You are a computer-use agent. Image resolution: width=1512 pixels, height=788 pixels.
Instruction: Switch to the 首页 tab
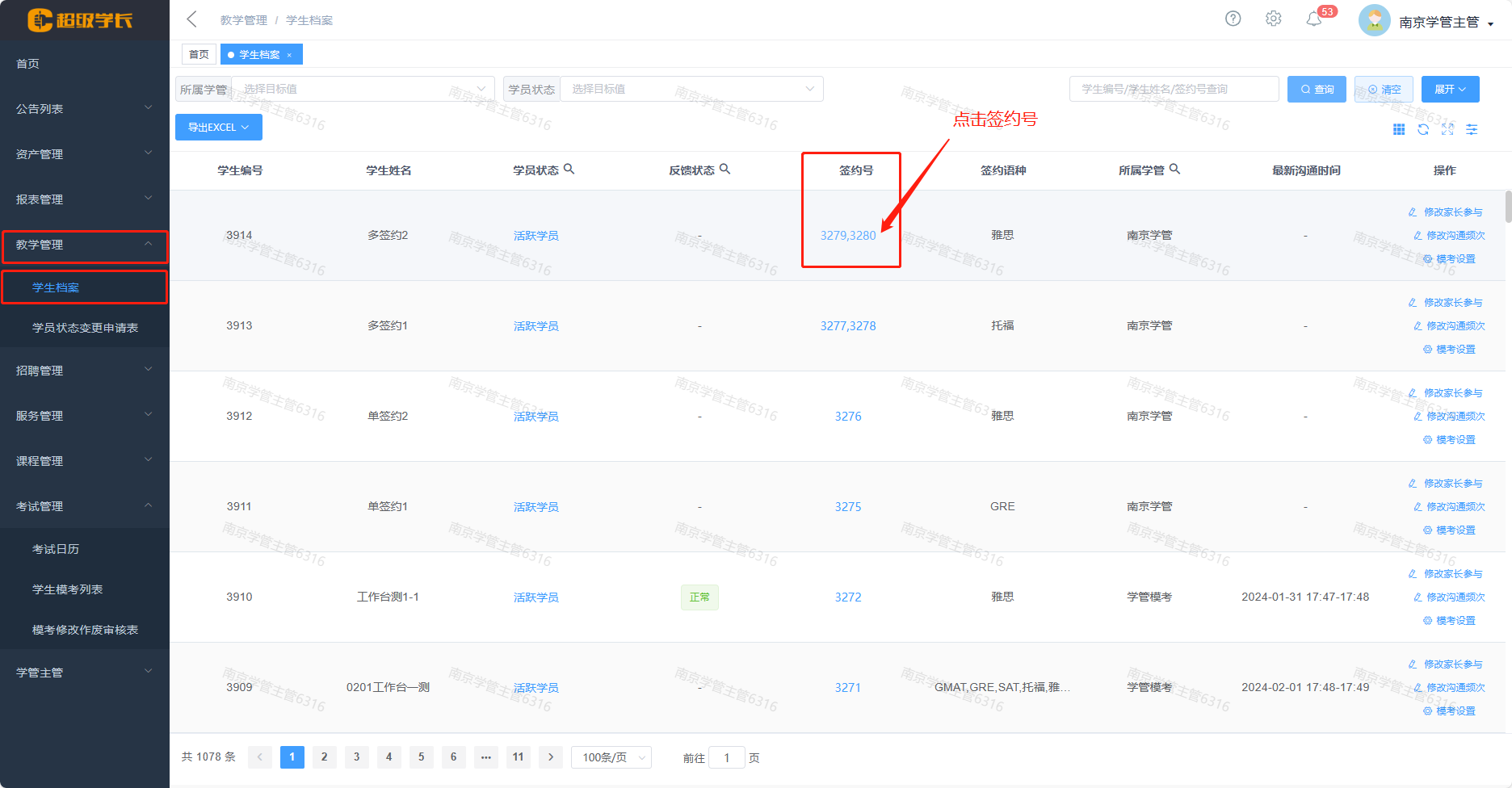199,54
